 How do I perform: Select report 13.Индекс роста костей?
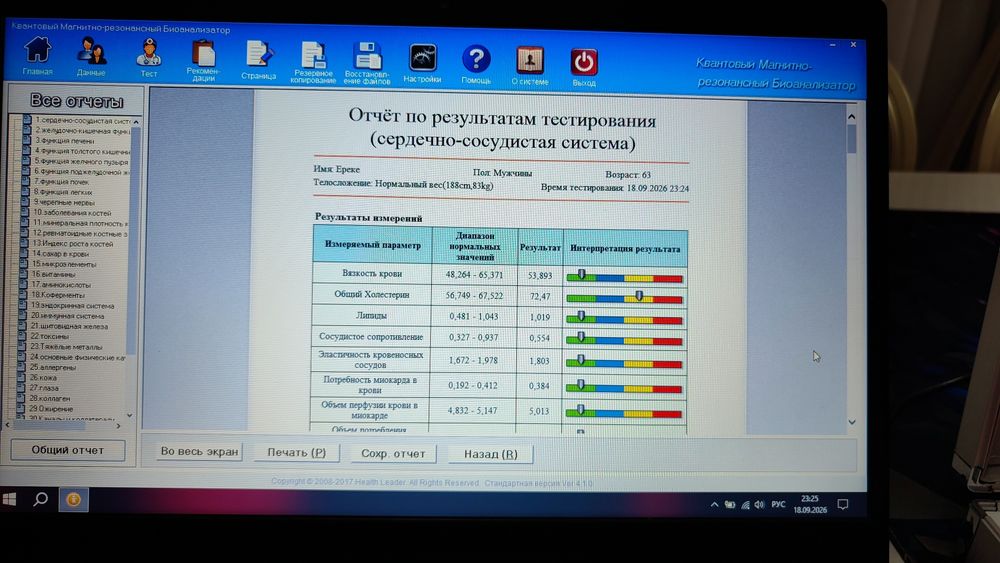(73, 244)
